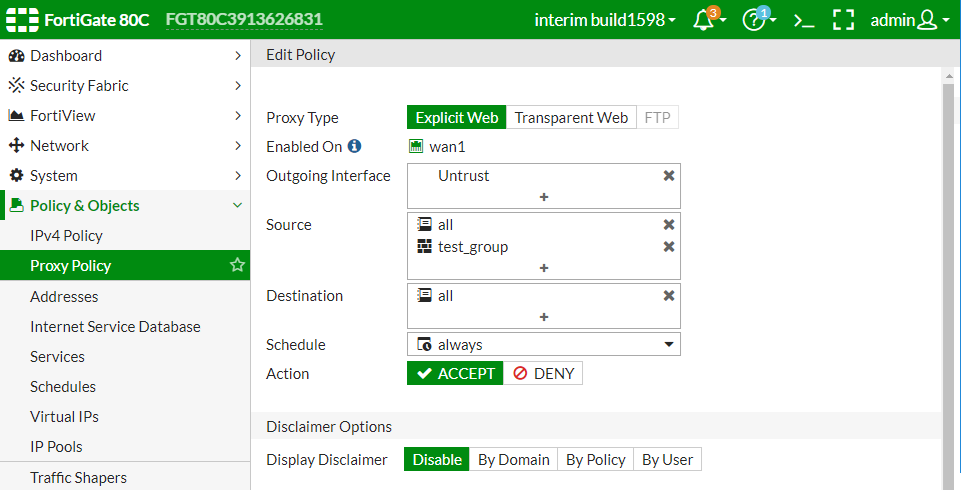Open the help question mark menu
Screen dimensions: 961x490
(x=755, y=20)
